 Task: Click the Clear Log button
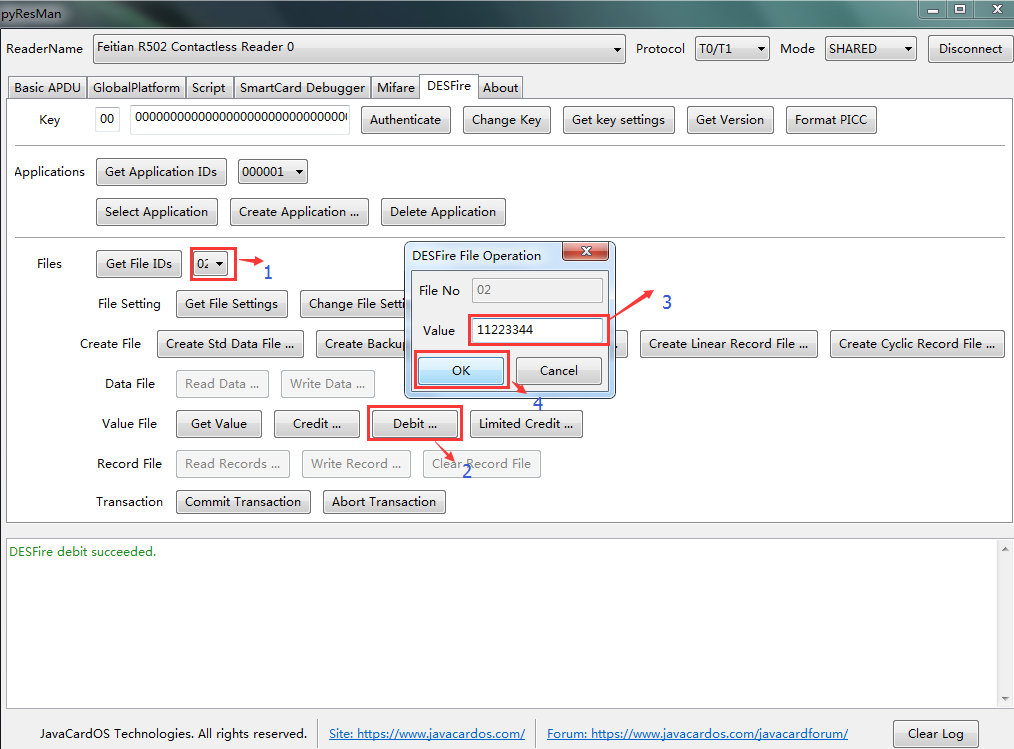(x=936, y=733)
